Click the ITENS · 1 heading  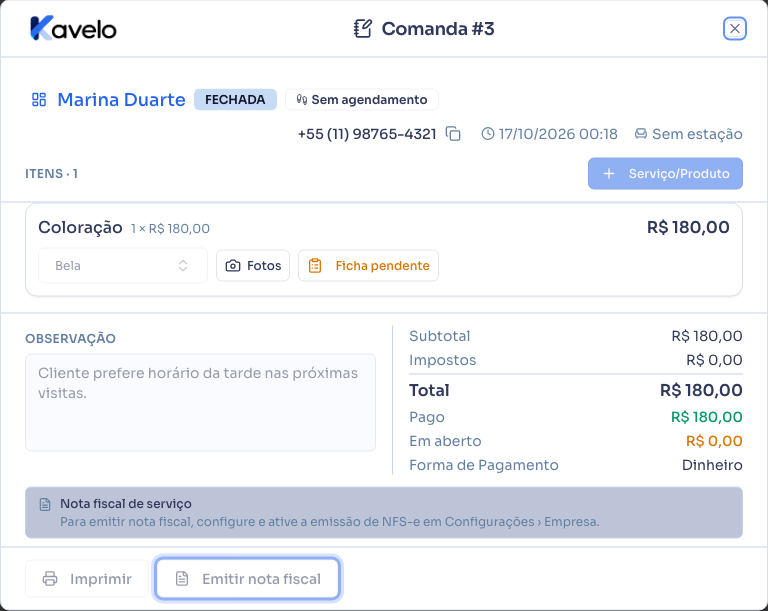(x=51, y=173)
